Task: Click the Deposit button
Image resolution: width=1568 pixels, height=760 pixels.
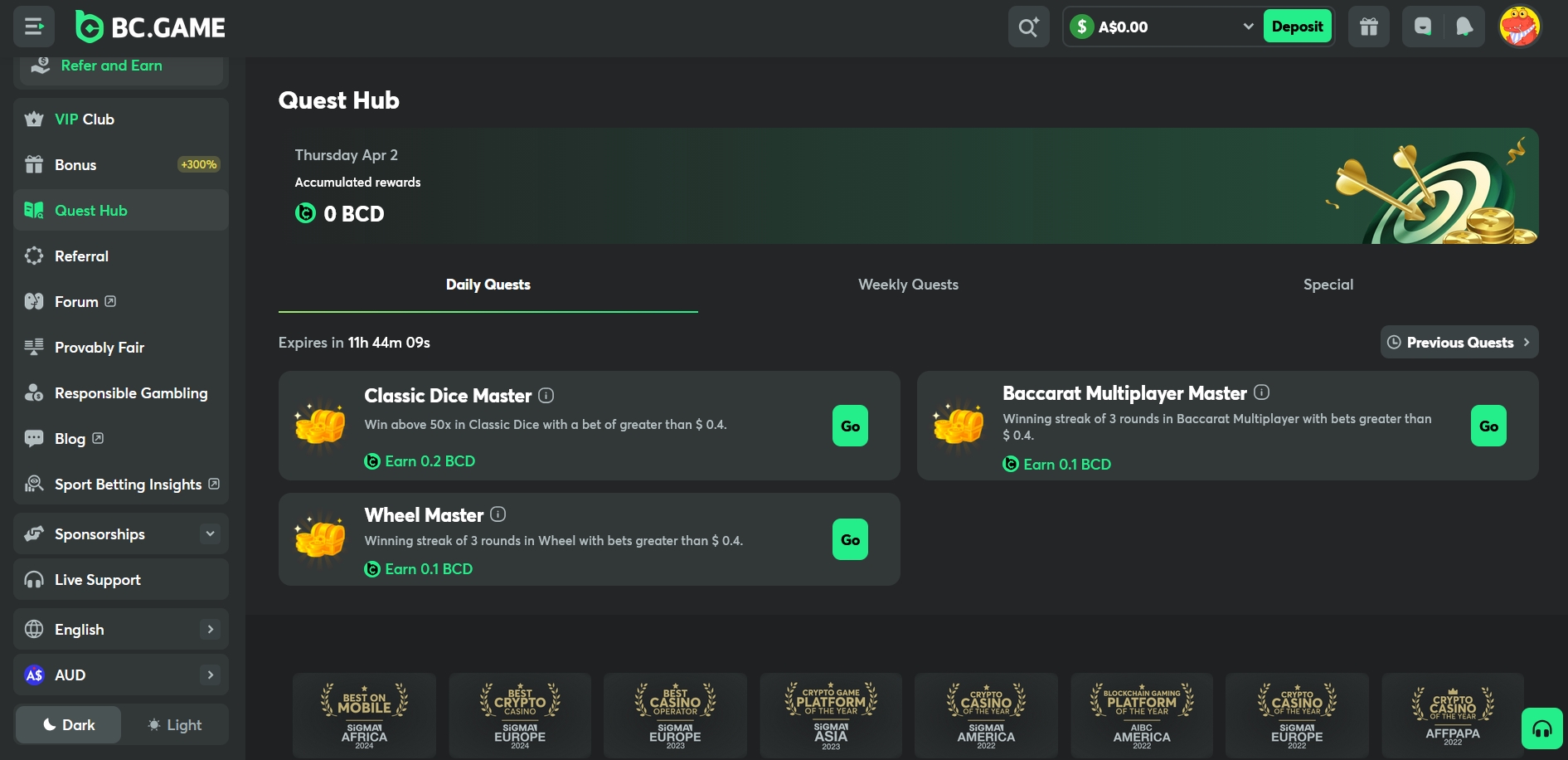Action: click(x=1298, y=26)
